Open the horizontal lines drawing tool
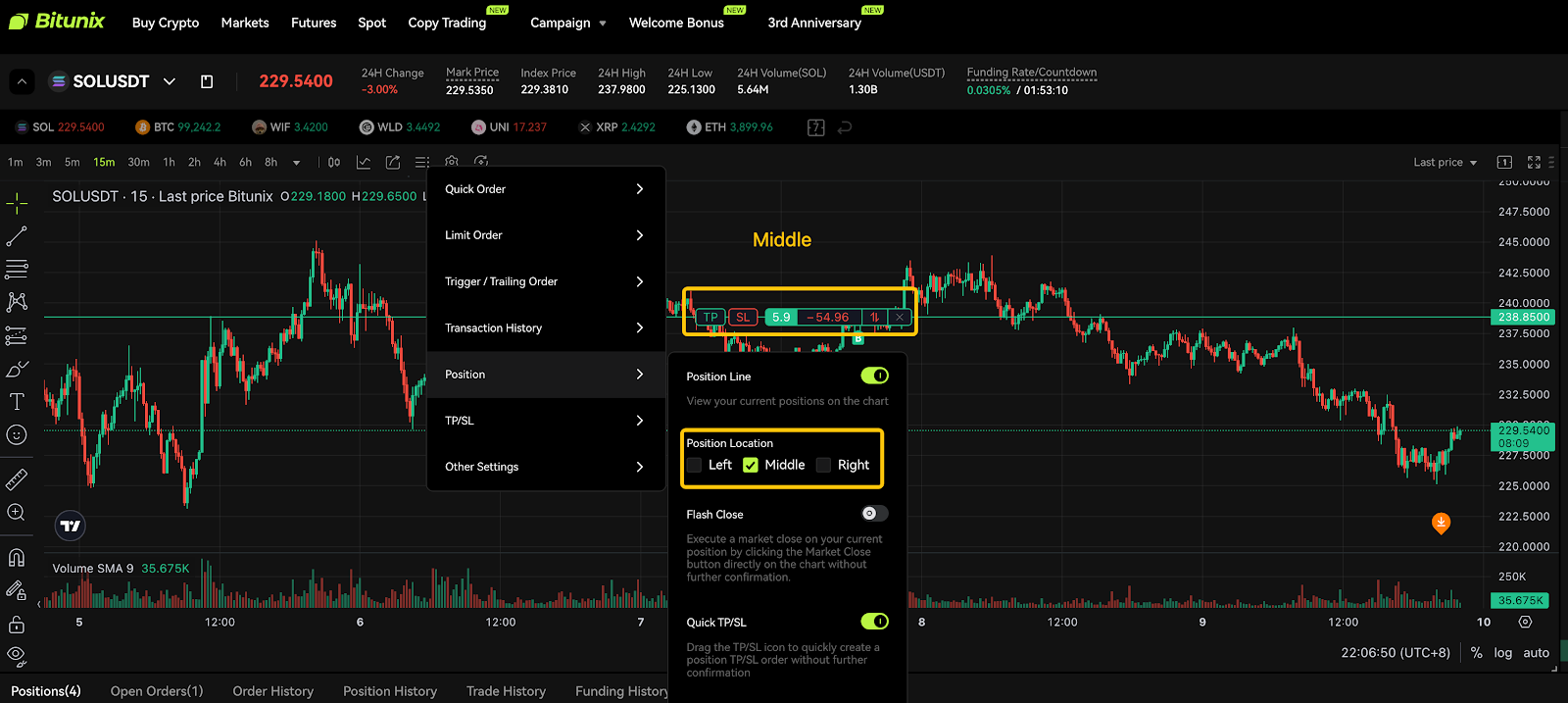 point(17,269)
